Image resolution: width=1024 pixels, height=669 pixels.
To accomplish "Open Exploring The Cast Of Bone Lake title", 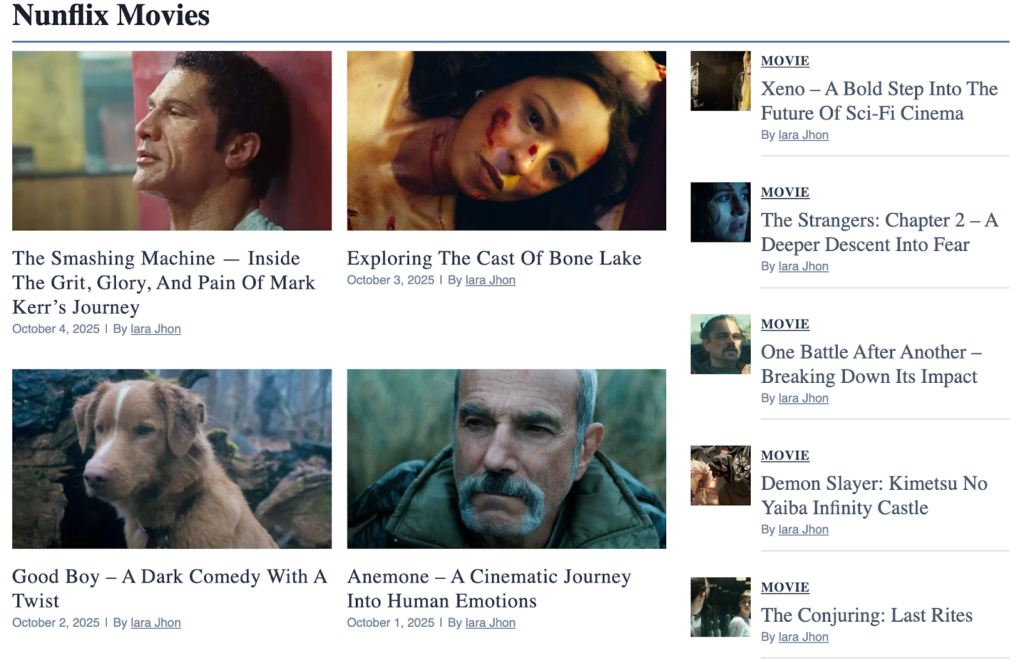I will pyautogui.click(x=494, y=258).
